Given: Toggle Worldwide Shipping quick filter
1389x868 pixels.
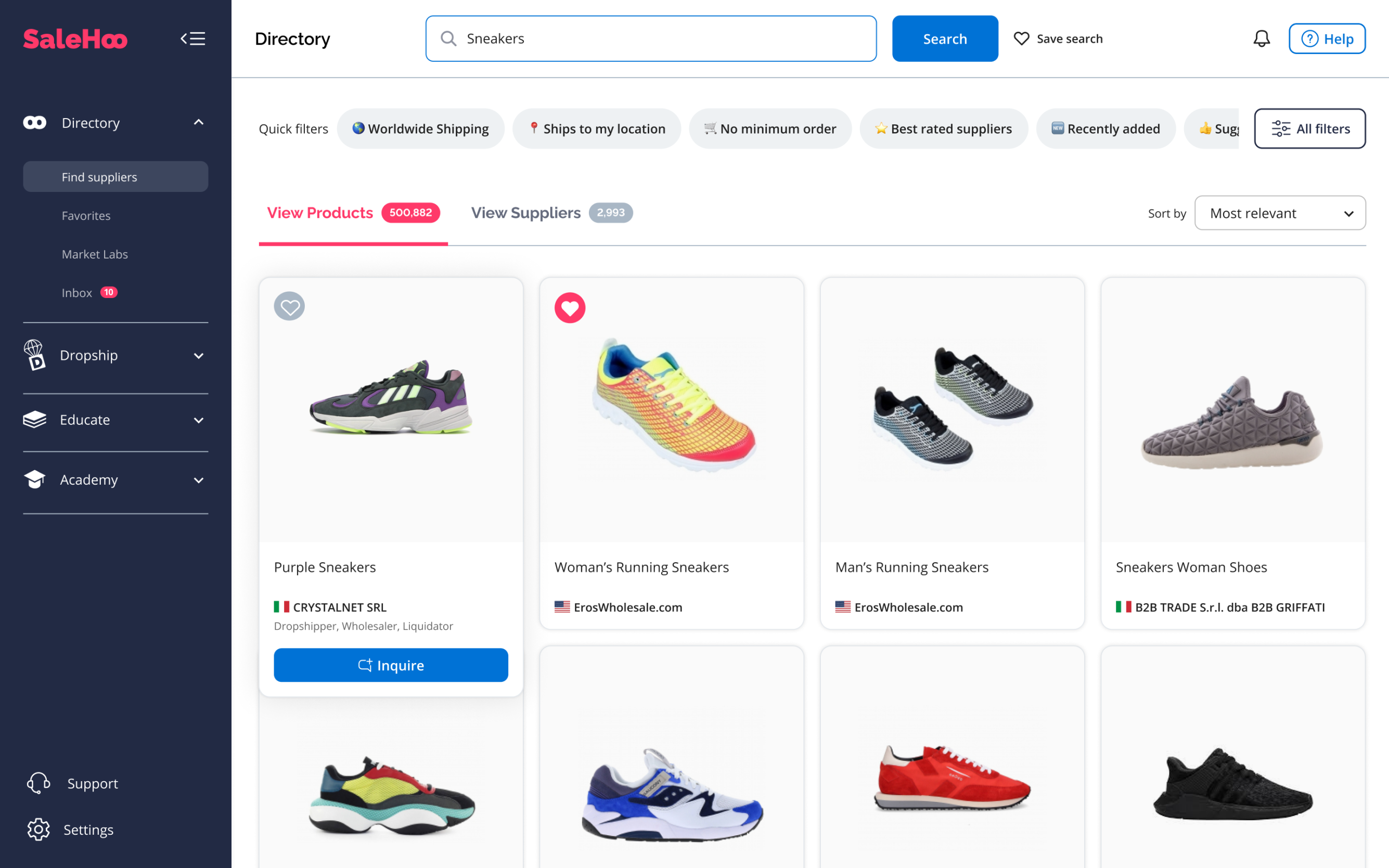Looking at the screenshot, I should pyautogui.click(x=420, y=128).
